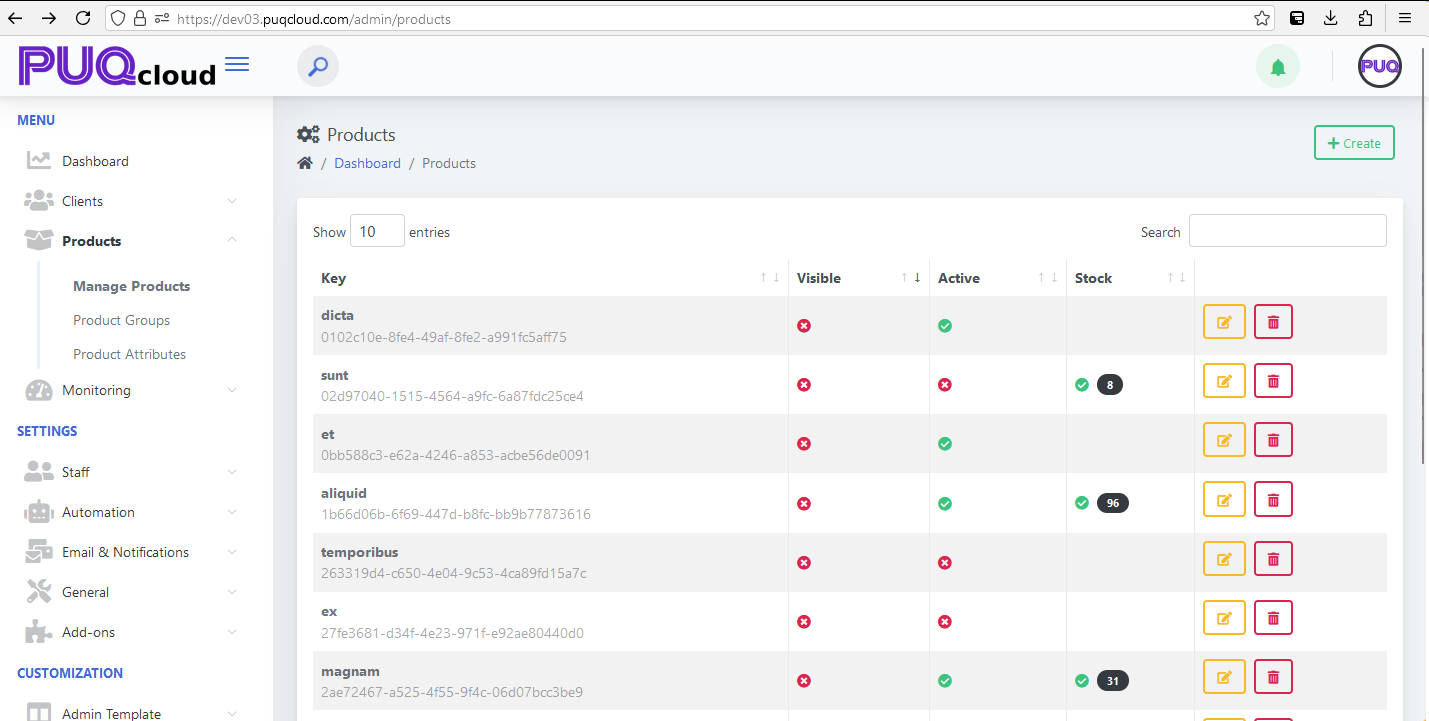
Task: Reload the page with refresh icon
Action: click(x=83, y=18)
